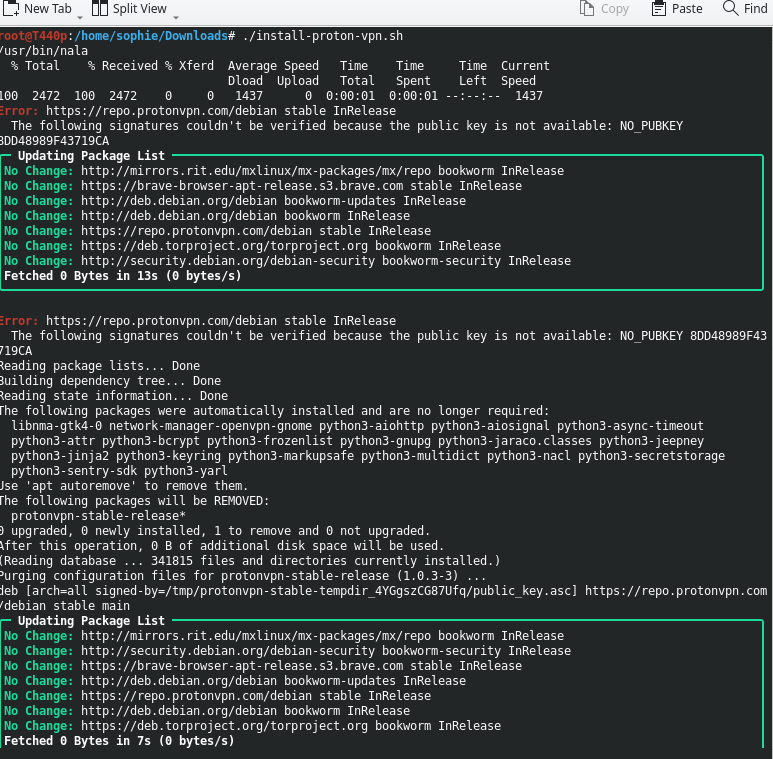Click the 'python3-markupsafe' package name

click(x=291, y=456)
